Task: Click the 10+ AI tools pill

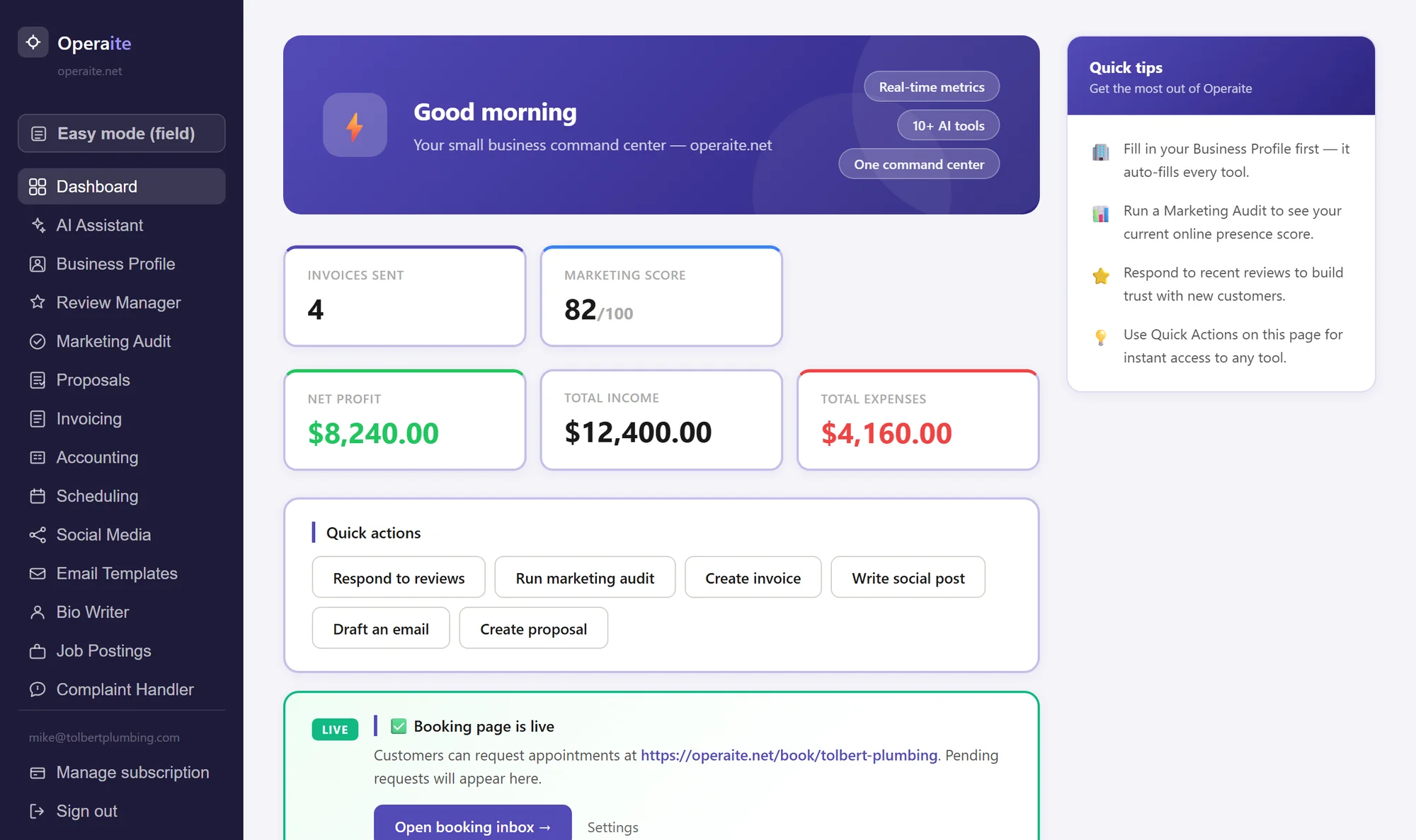Action: tap(948, 125)
